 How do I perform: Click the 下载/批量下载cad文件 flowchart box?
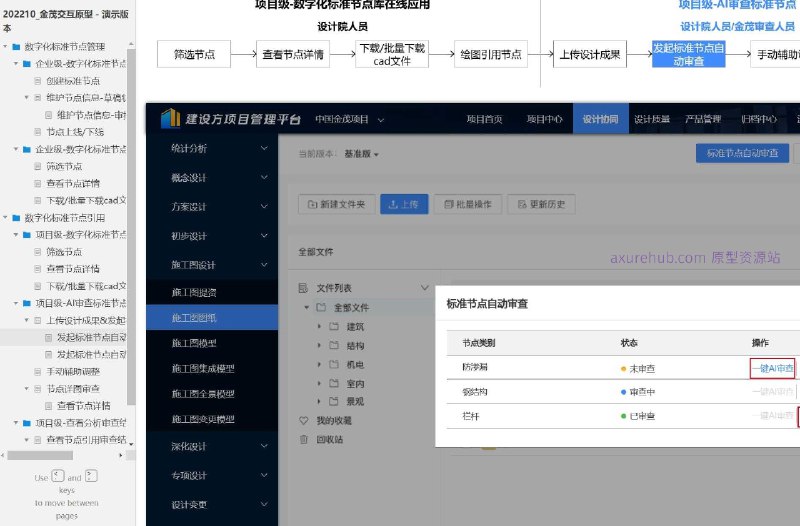[x=392, y=54]
